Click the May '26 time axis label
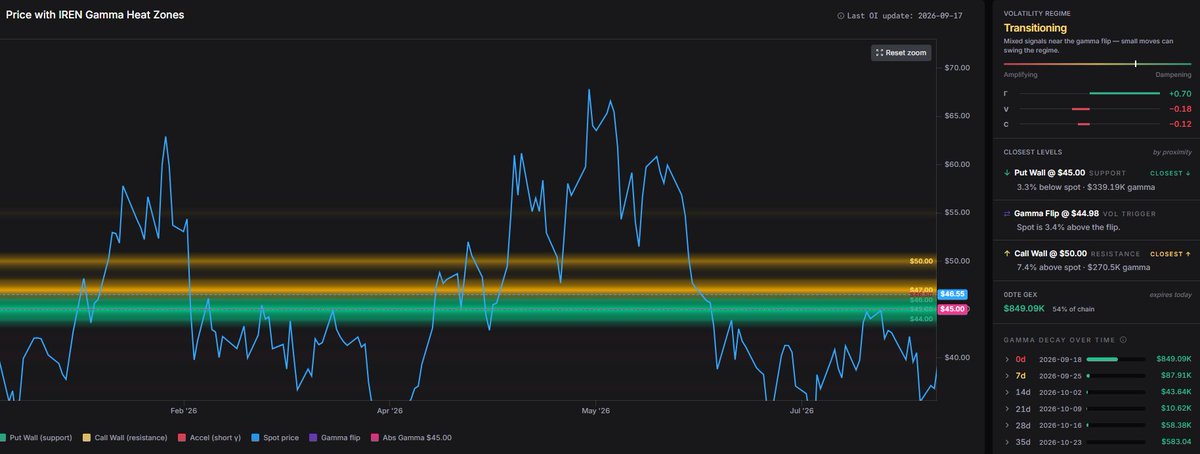 pyautogui.click(x=595, y=410)
